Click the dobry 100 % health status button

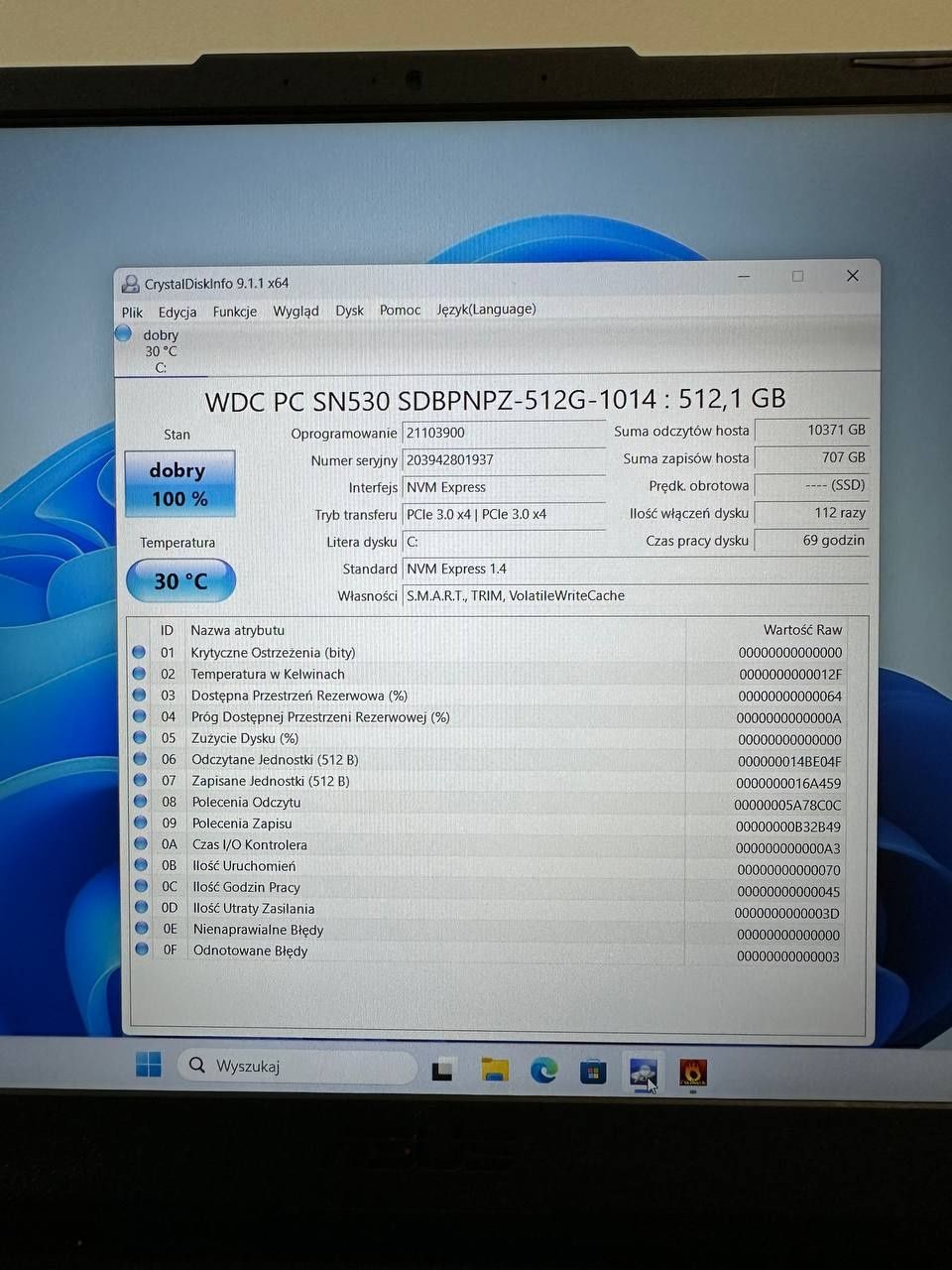point(179,484)
